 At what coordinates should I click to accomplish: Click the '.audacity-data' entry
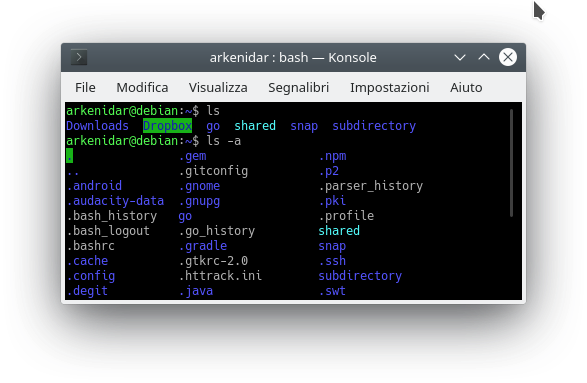[115, 201]
